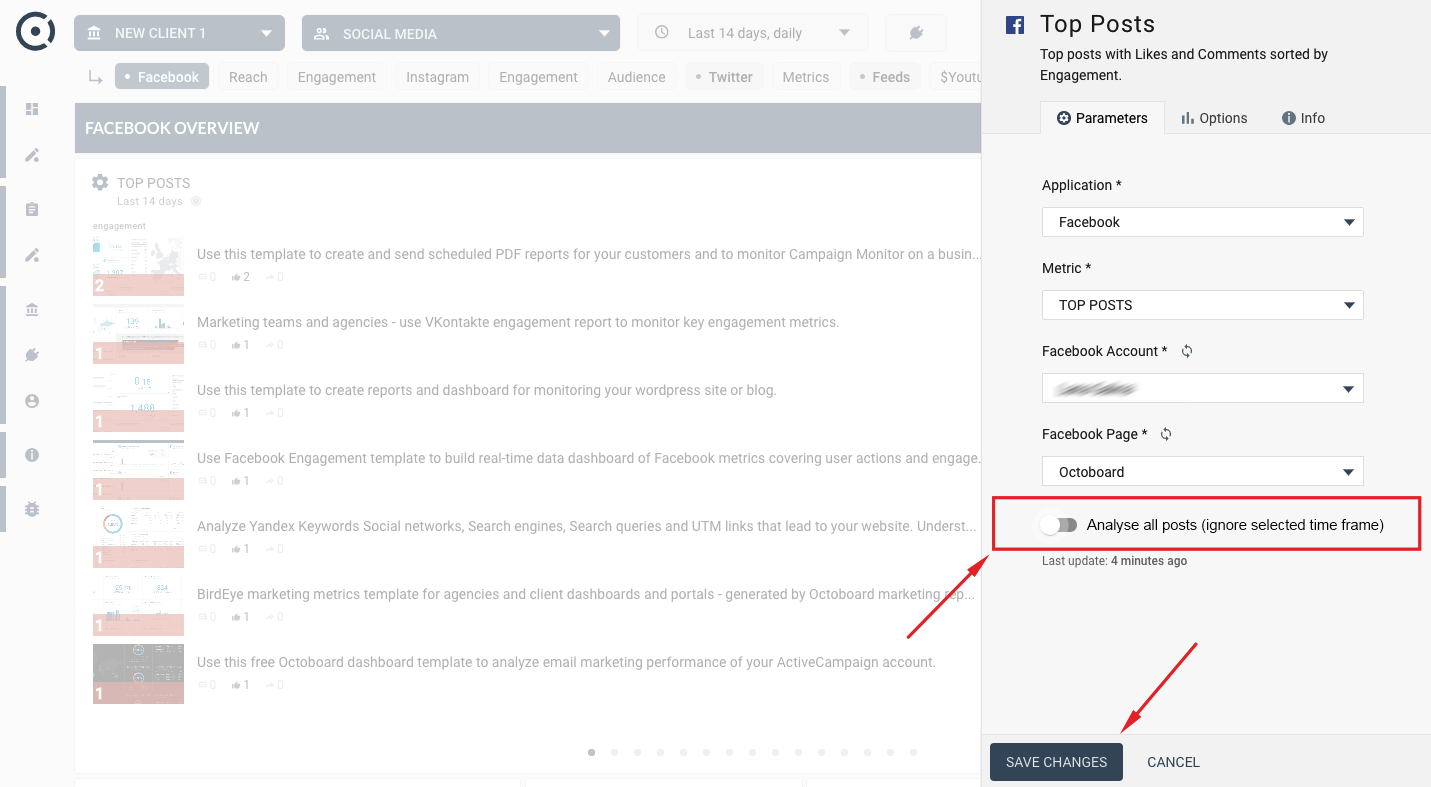Viewport: 1431px width, 787px height.
Task: Open thumbnail of the ActiveCampaign post
Action: 138,674
